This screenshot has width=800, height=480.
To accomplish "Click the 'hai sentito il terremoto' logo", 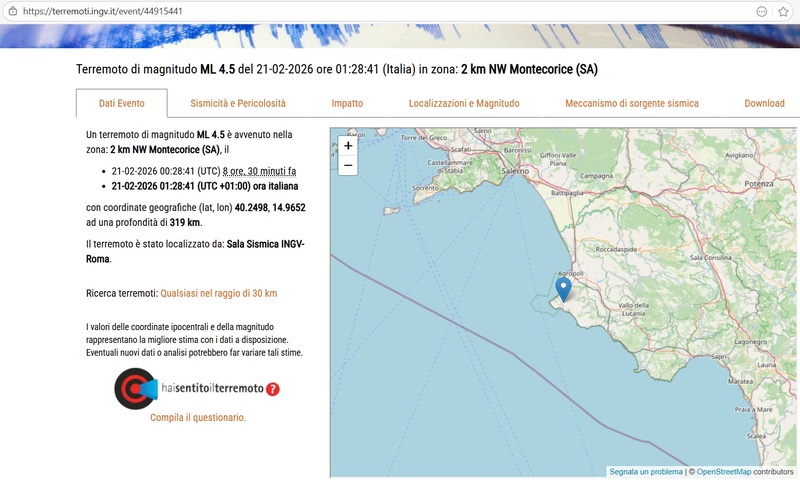I will tap(196, 389).
